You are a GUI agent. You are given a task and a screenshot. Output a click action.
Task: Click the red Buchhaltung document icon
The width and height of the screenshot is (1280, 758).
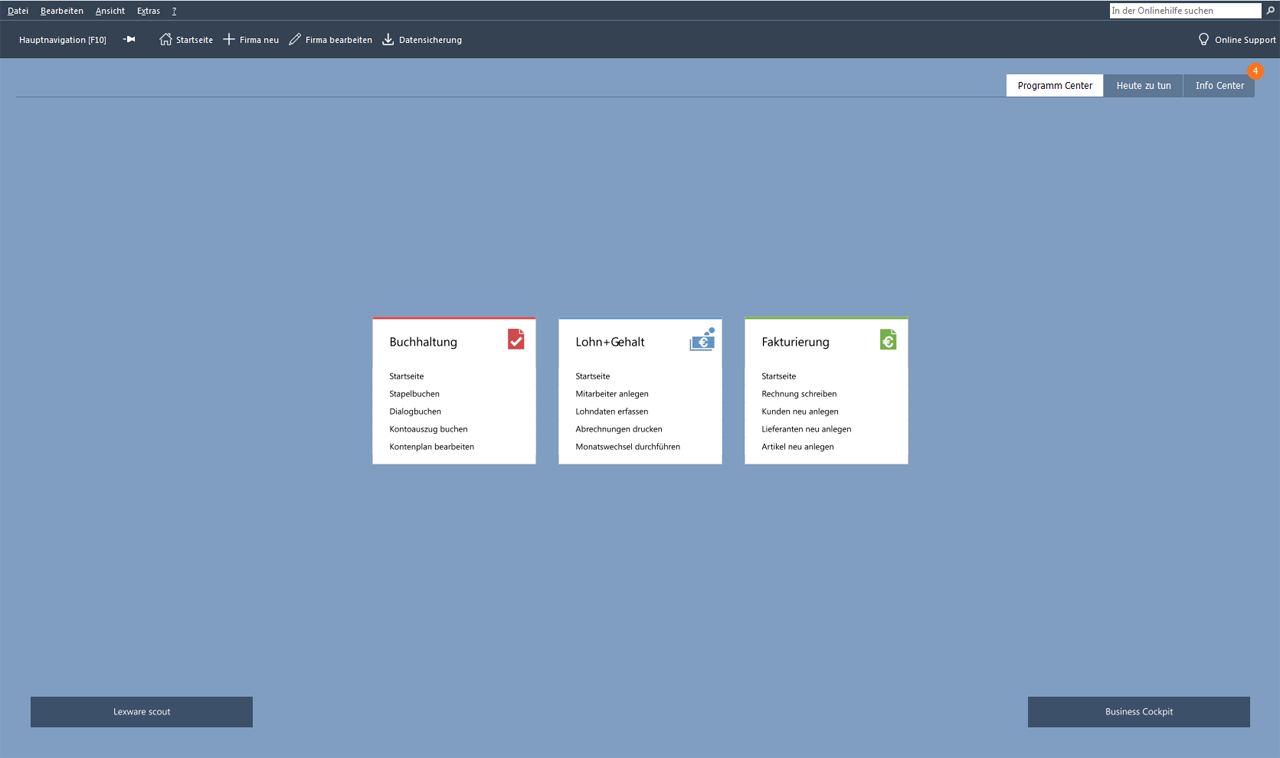516,340
